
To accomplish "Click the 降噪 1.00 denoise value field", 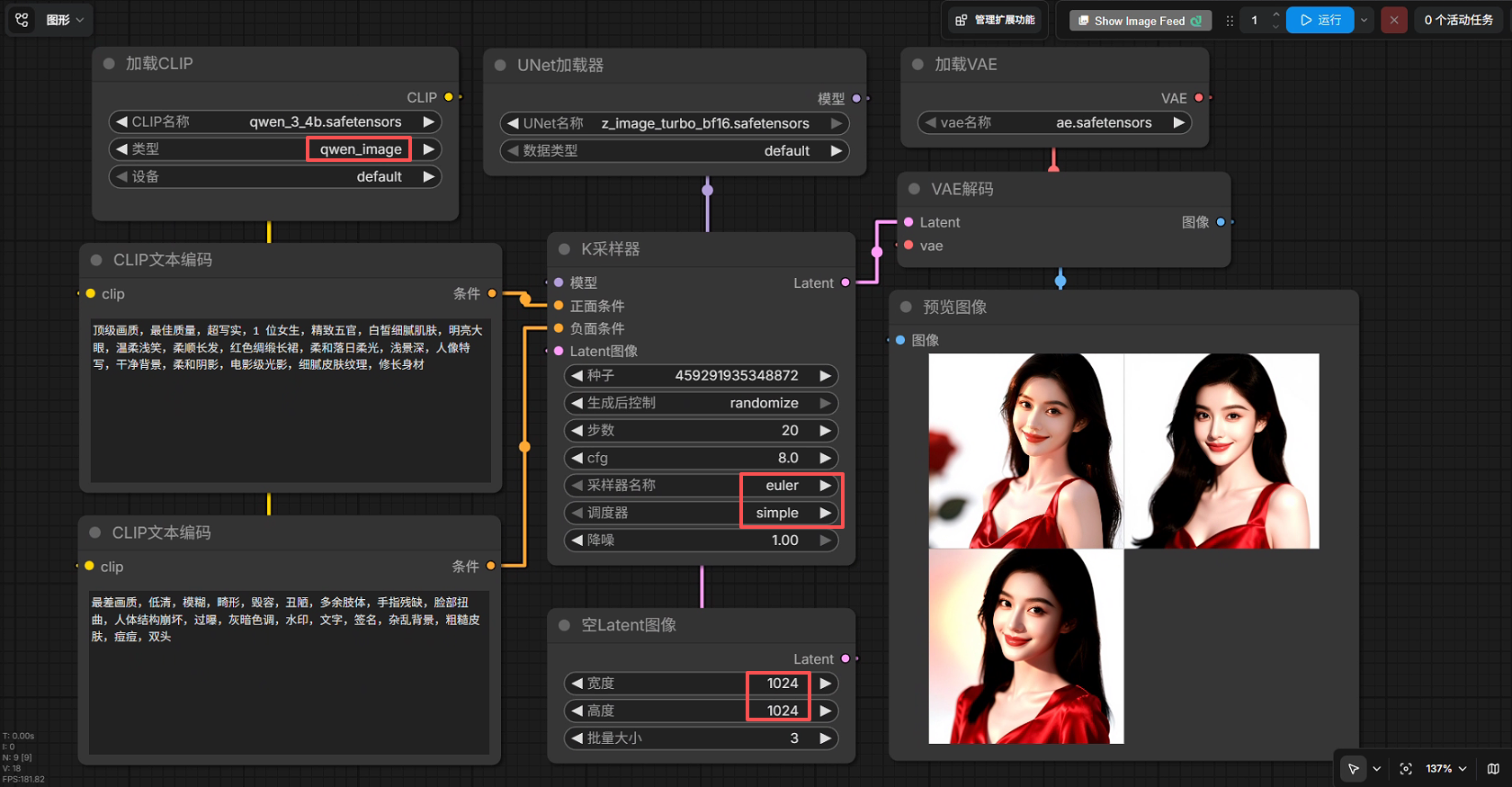I will pos(701,540).
